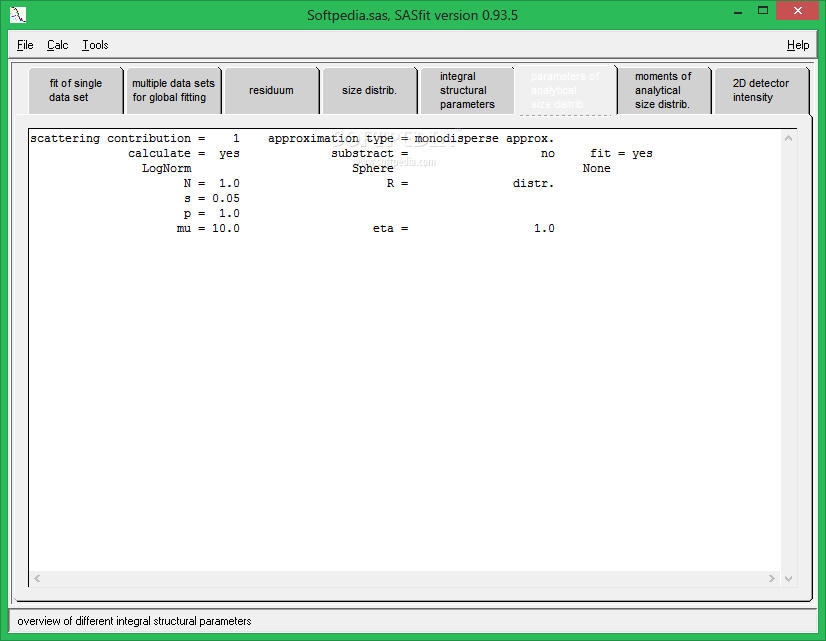Click the vertical scrollbar down arrow

coord(788,578)
